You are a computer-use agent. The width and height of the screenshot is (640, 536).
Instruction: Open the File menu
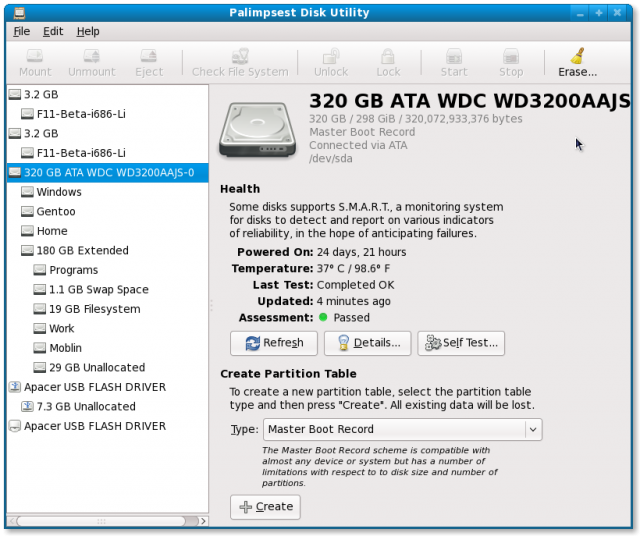(x=21, y=31)
